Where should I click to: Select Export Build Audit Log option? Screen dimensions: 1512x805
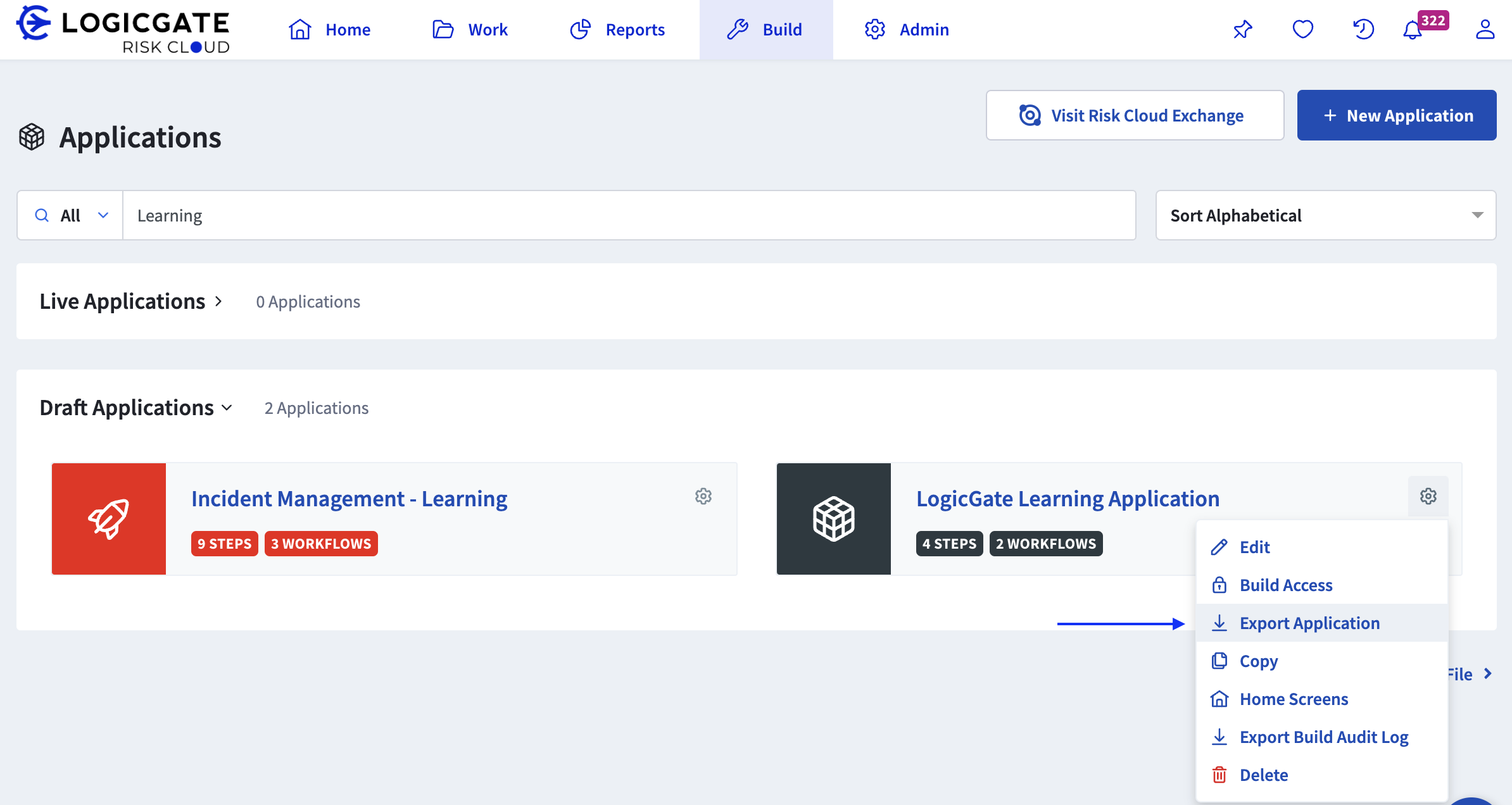pyautogui.click(x=1323, y=737)
